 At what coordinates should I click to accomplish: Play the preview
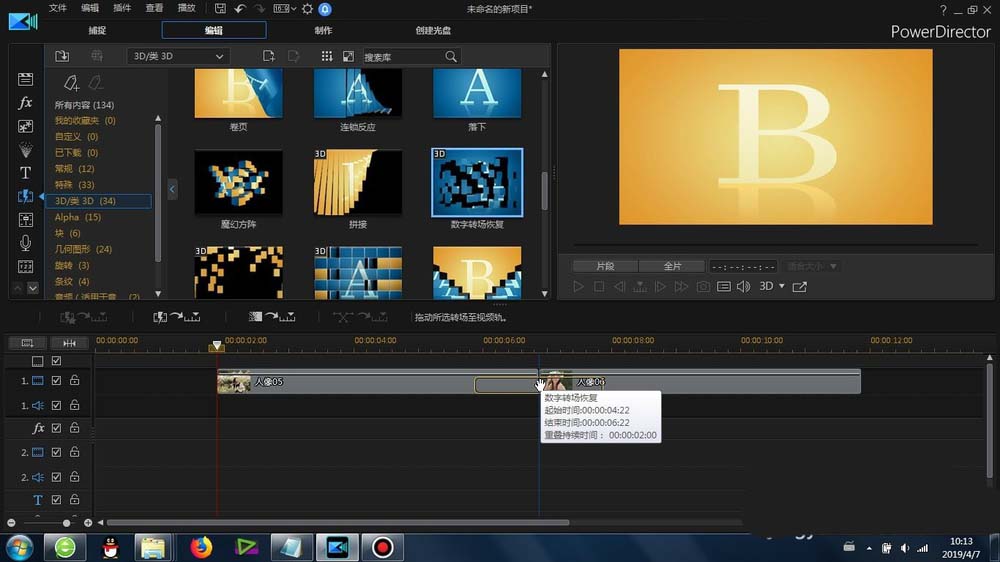pyautogui.click(x=578, y=286)
